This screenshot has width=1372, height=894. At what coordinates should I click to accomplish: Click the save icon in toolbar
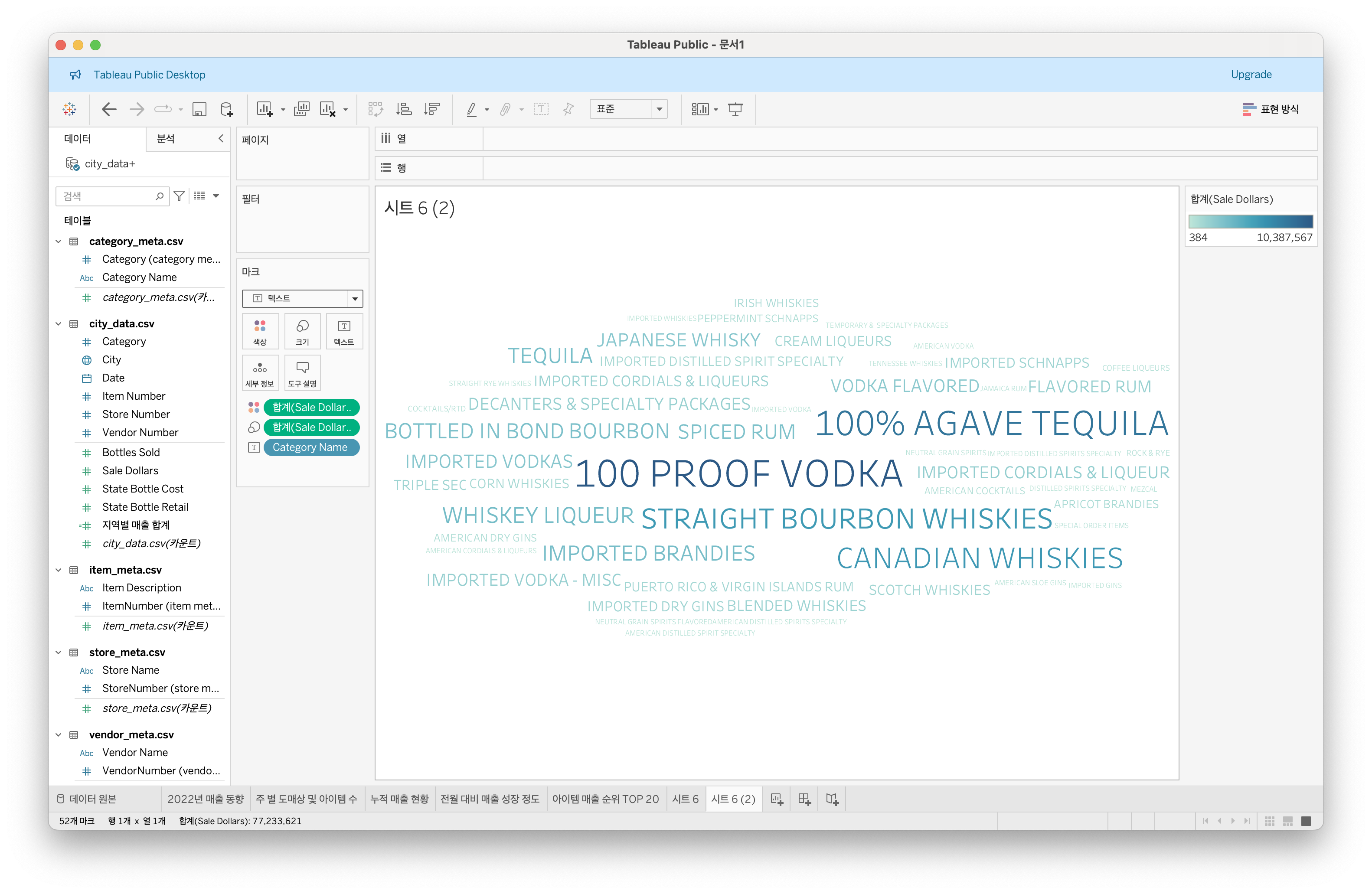(x=199, y=109)
